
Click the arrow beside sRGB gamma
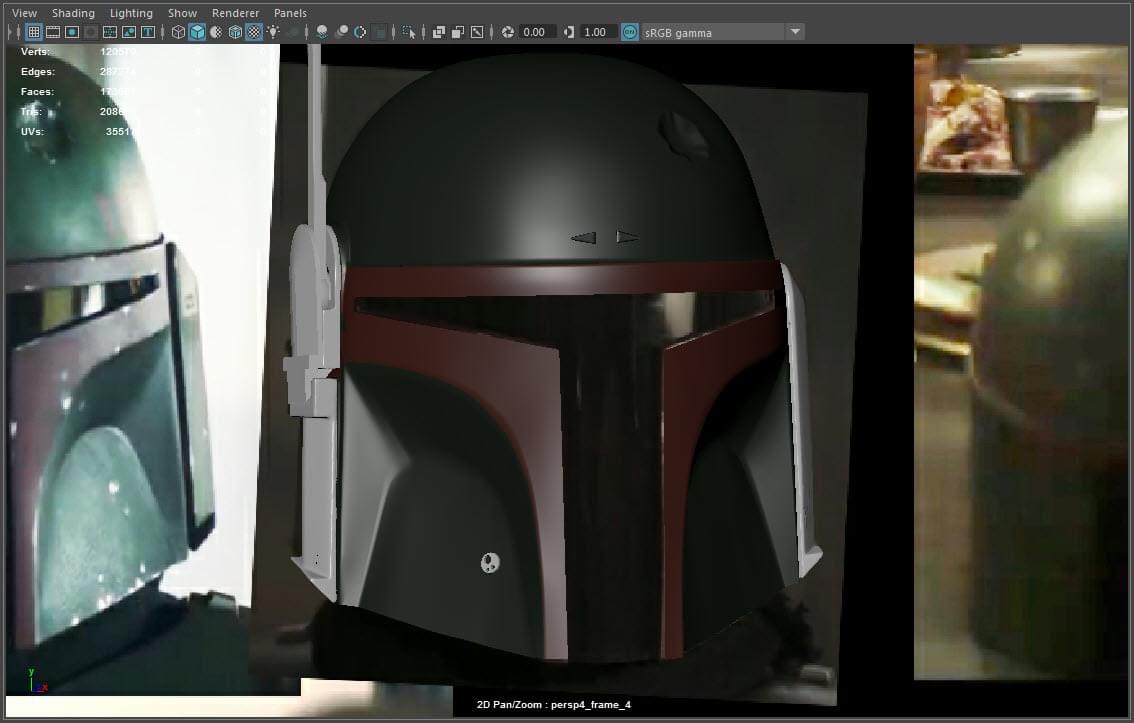point(796,32)
